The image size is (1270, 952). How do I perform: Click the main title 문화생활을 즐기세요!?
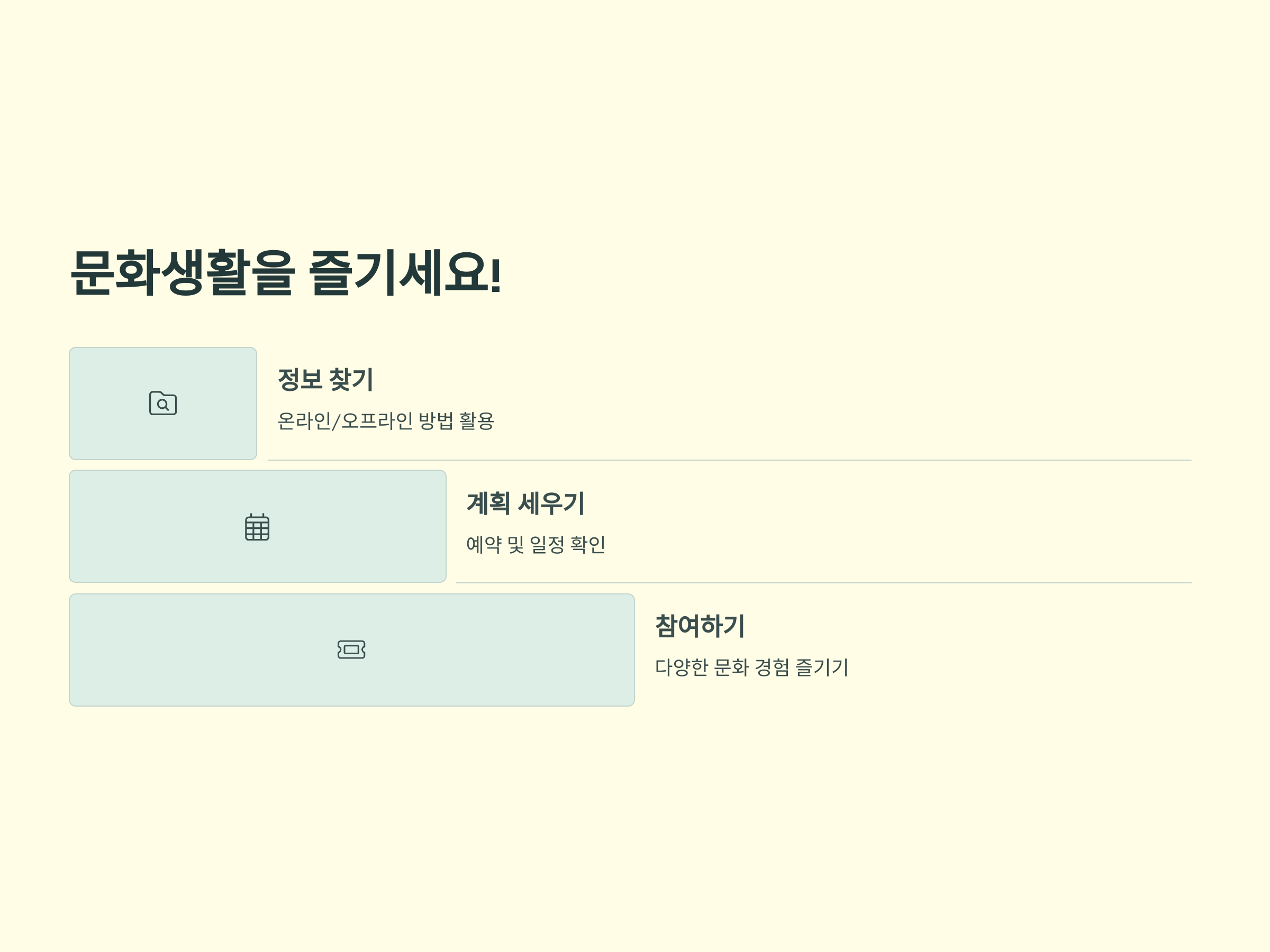tap(286, 272)
